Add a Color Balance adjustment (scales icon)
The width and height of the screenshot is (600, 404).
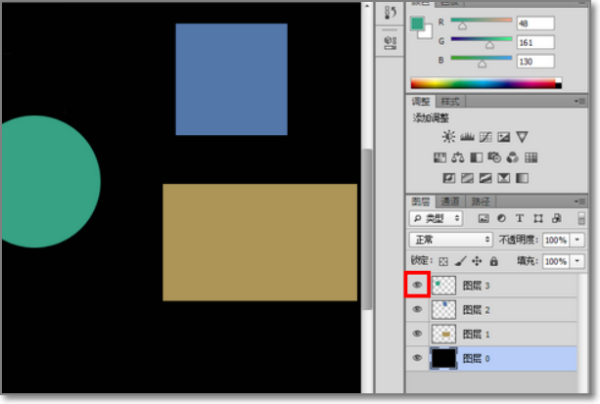pos(458,157)
